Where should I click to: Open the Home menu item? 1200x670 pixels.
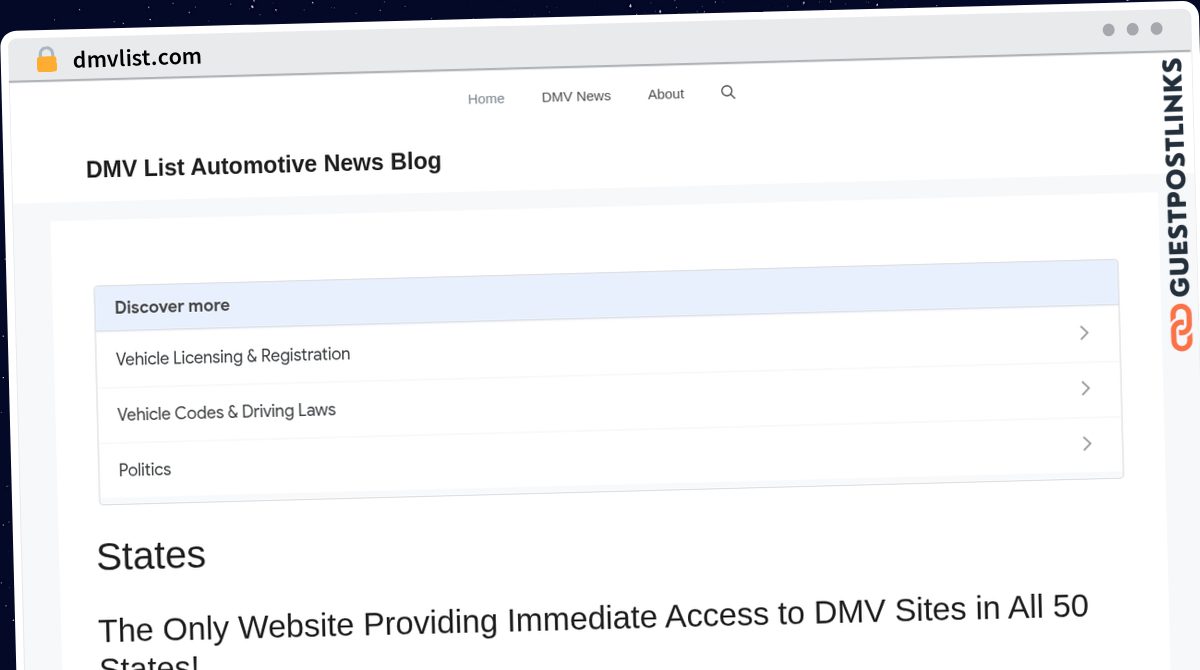point(486,98)
